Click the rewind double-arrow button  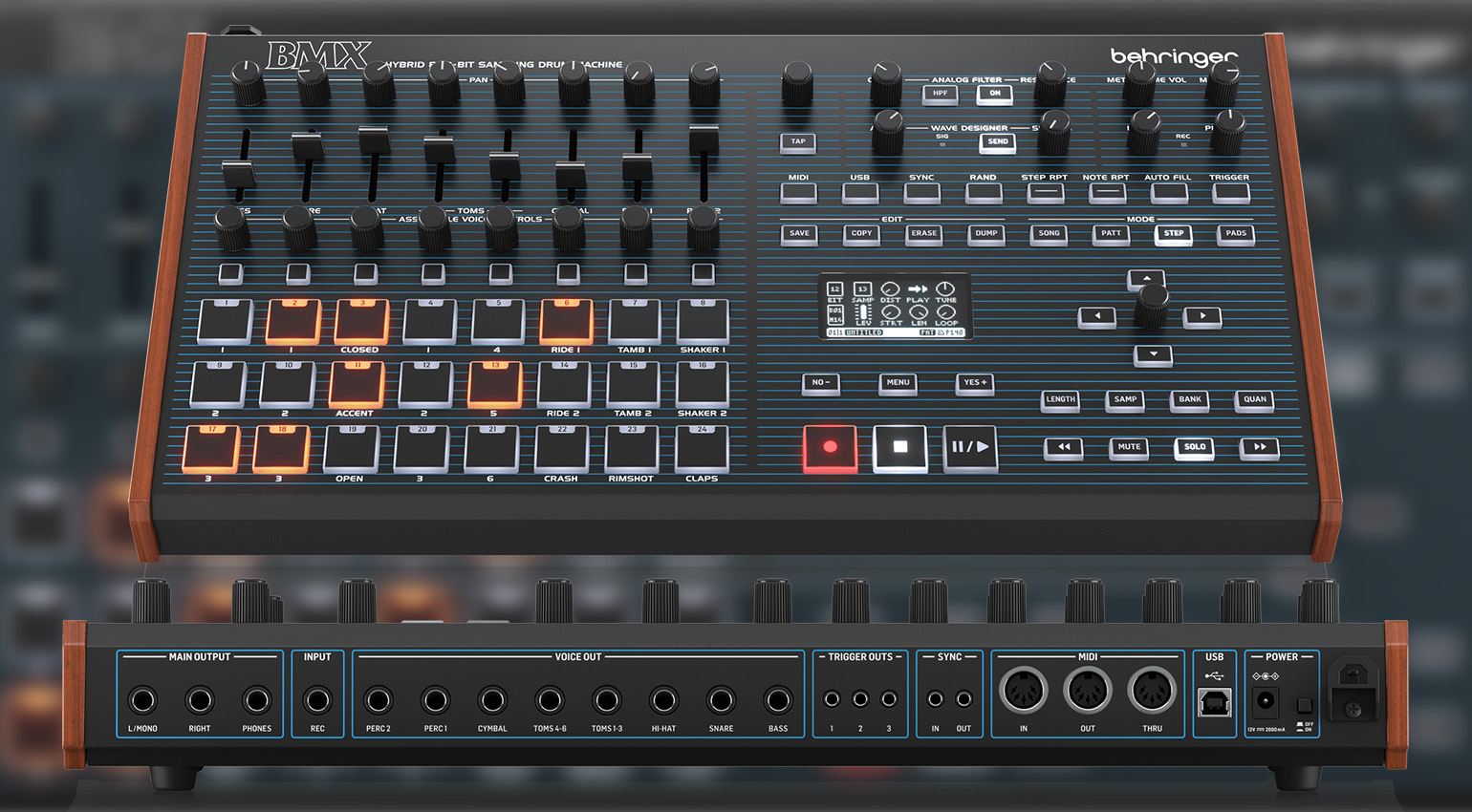[x=1063, y=447]
